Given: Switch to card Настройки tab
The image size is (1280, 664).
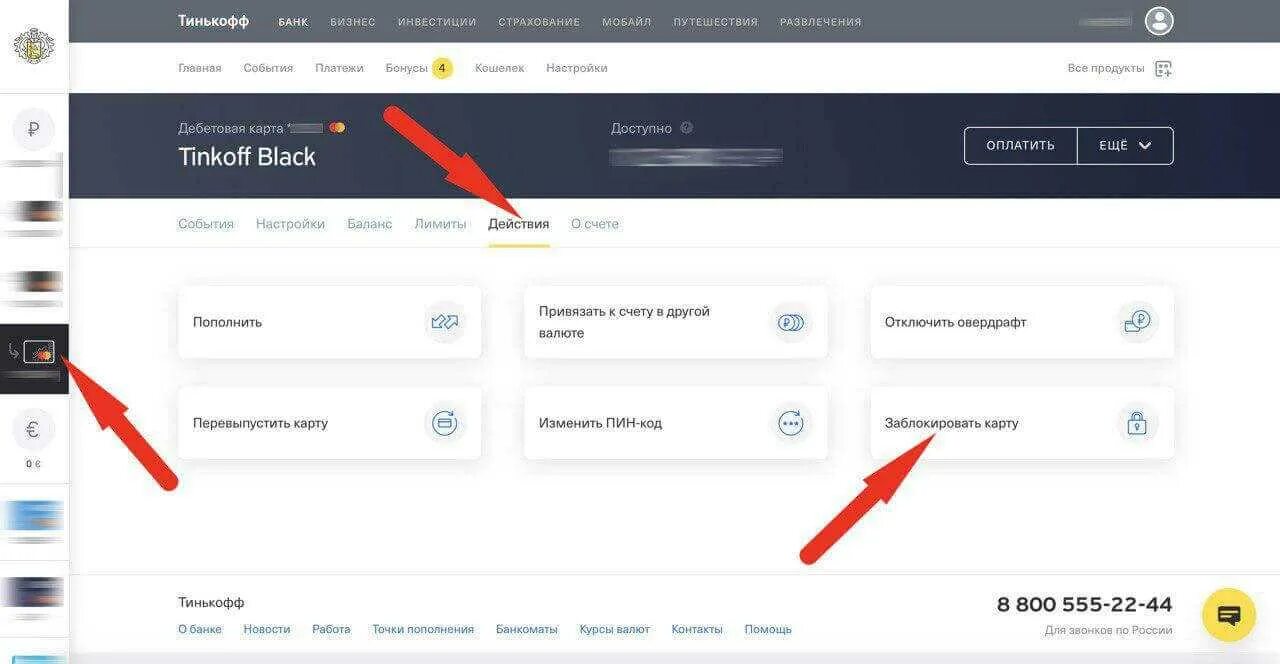Looking at the screenshot, I should point(290,224).
